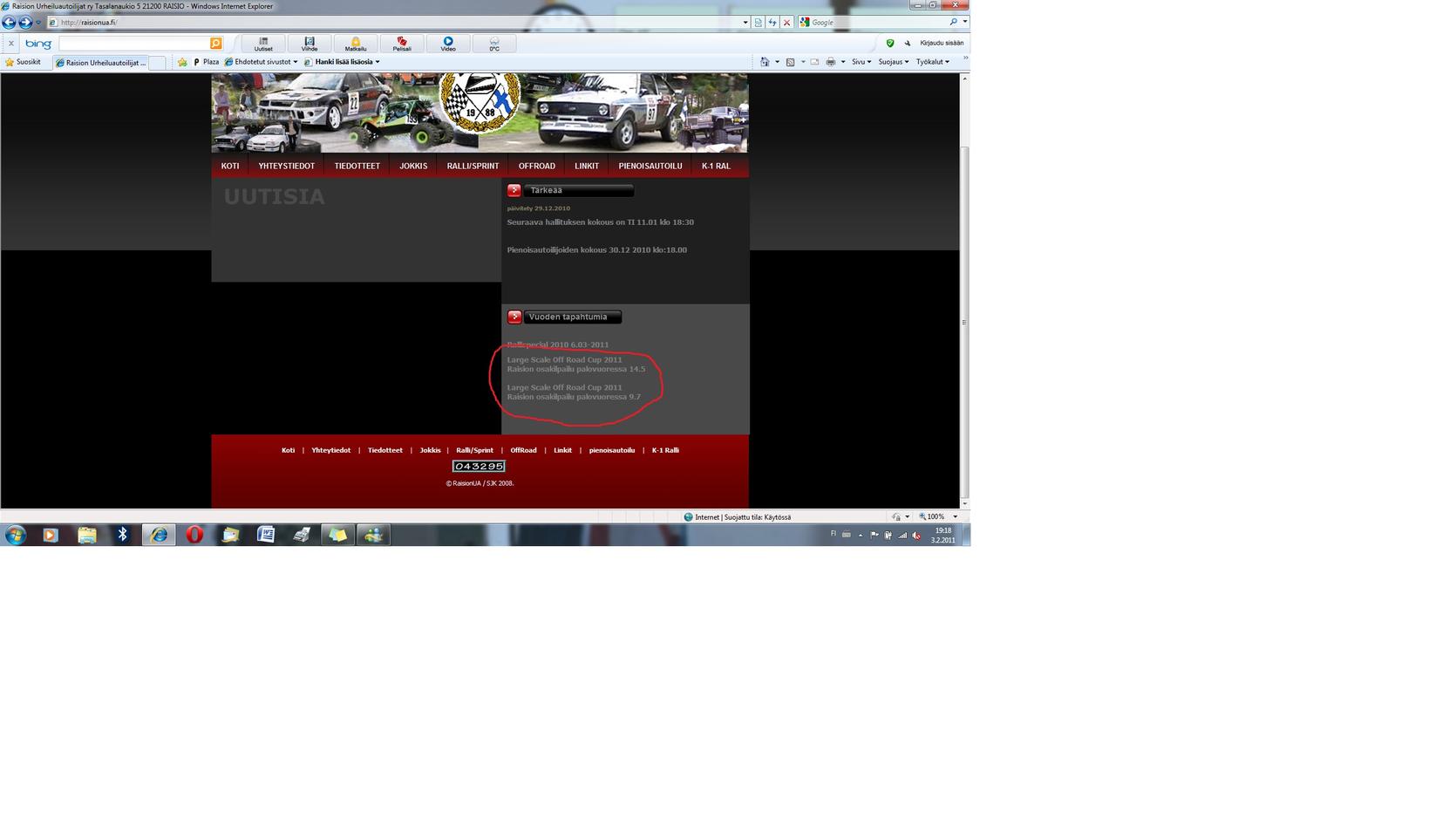Click Kirjaudu sisään sign-in link
This screenshot has width=1456, height=819.
(942, 43)
